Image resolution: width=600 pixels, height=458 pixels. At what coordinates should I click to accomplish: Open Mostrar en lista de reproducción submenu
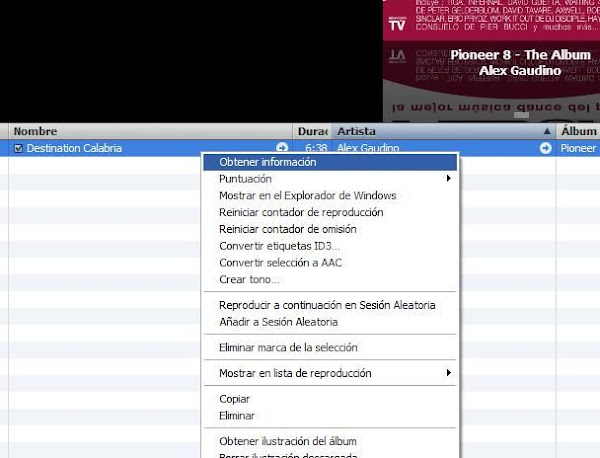pos(330,373)
